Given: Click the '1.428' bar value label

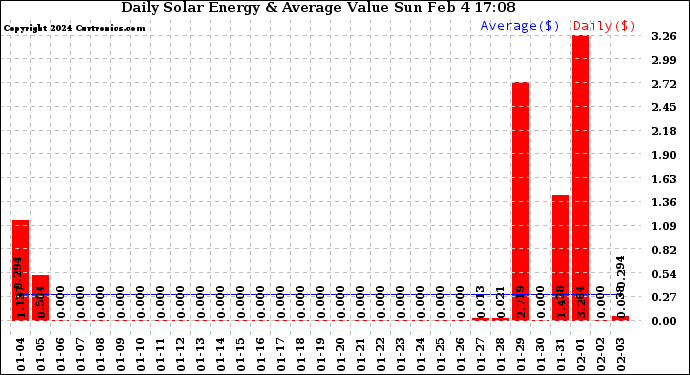Looking at the screenshot, I should point(561,302).
